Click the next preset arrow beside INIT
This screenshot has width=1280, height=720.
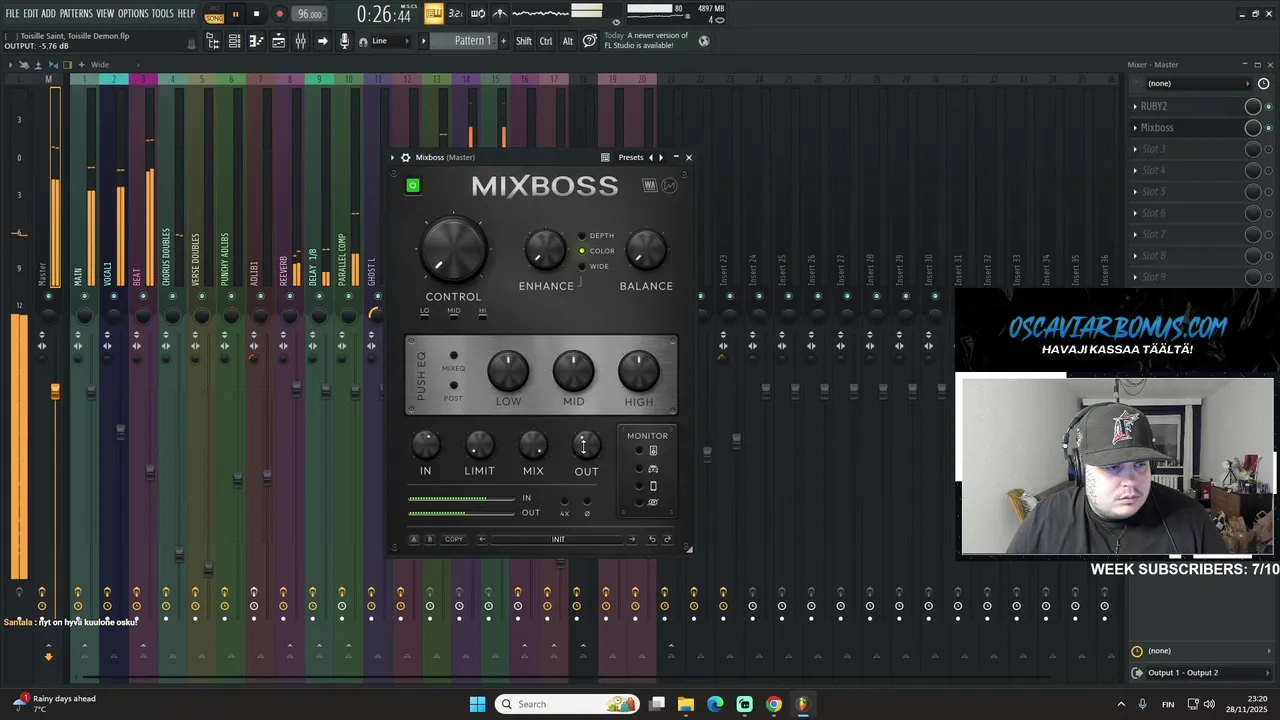pos(631,539)
